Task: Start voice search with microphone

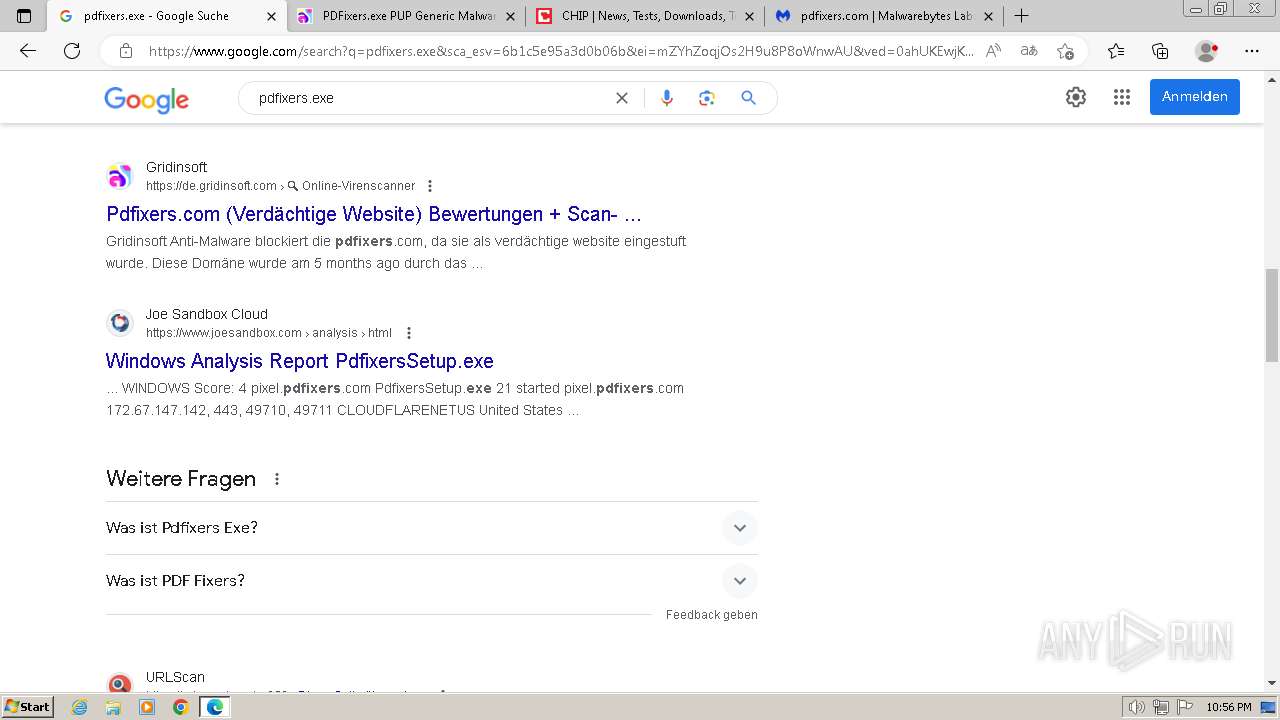Action: (667, 98)
